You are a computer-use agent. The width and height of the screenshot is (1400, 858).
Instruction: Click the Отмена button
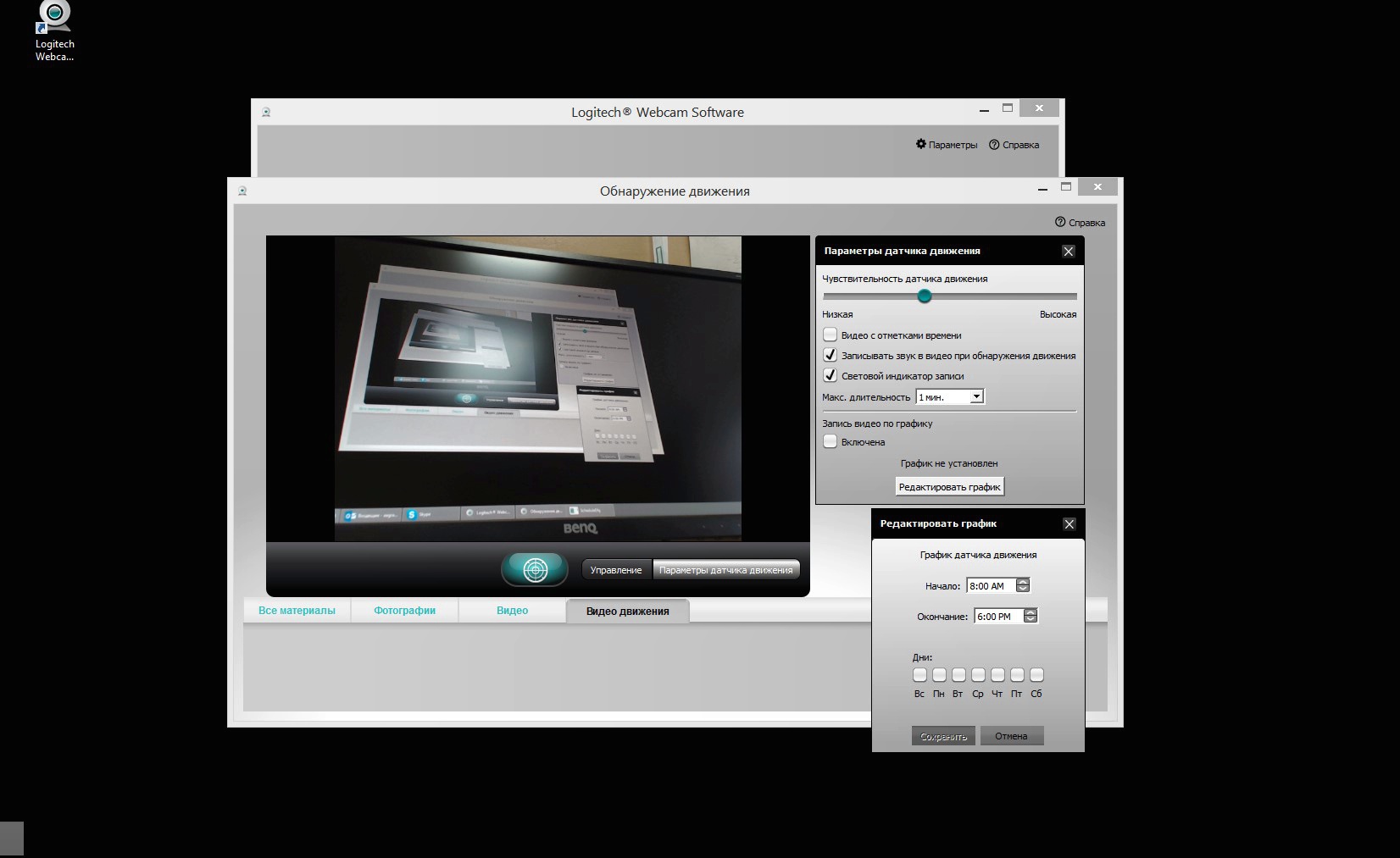pyautogui.click(x=1011, y=736)
